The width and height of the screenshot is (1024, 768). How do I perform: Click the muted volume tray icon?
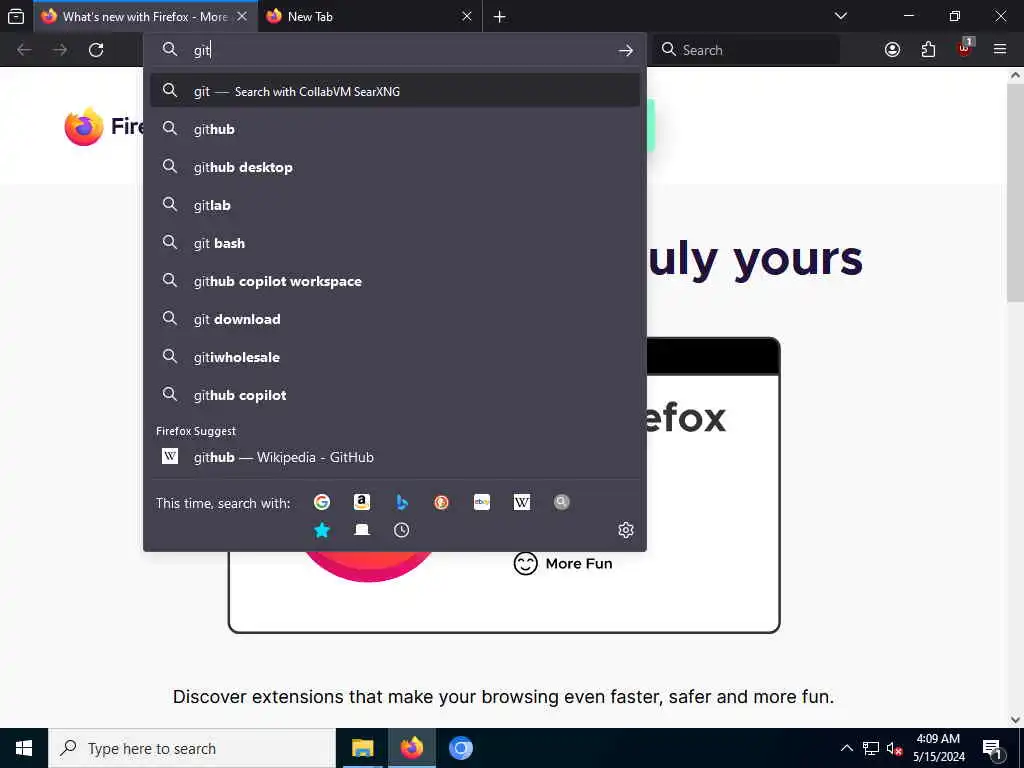coord(894,748)
